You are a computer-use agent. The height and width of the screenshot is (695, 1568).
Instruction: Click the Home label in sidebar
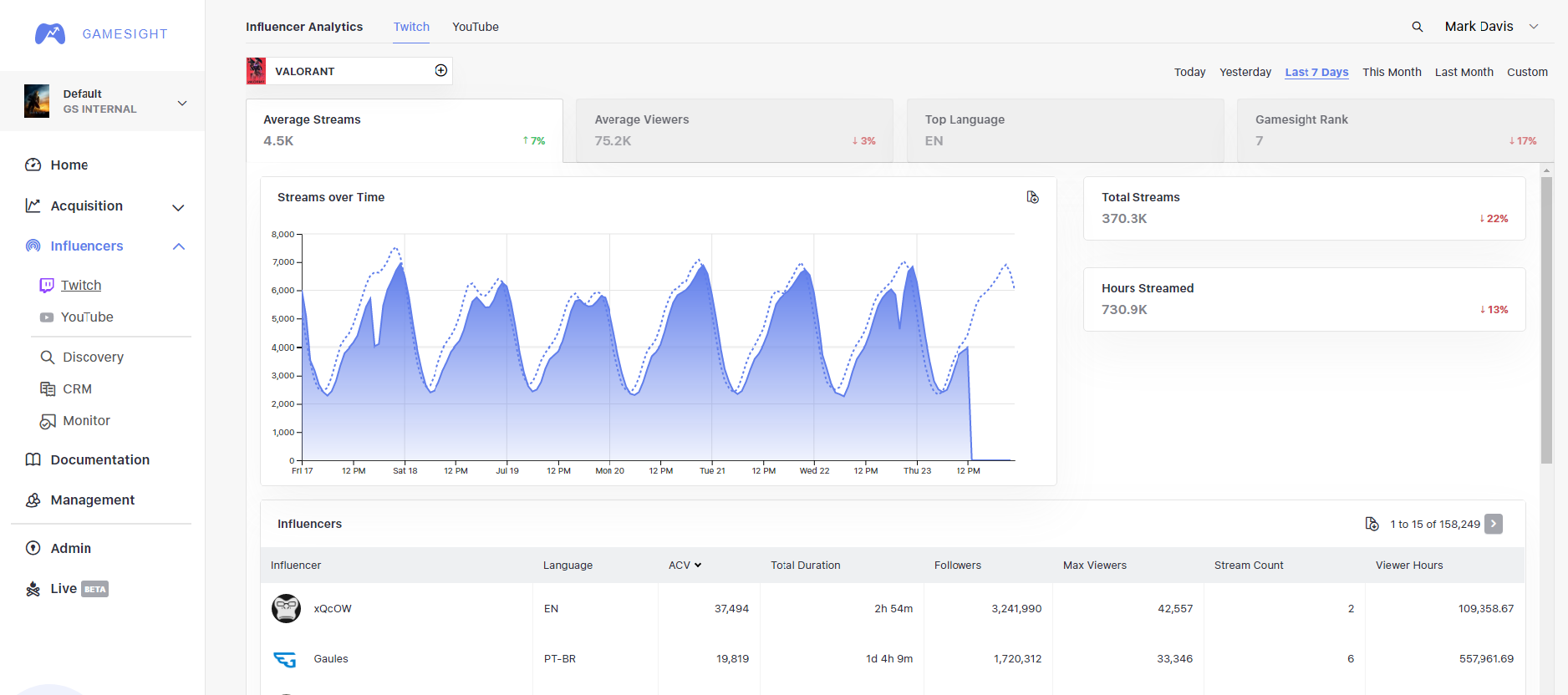point(69,165)
